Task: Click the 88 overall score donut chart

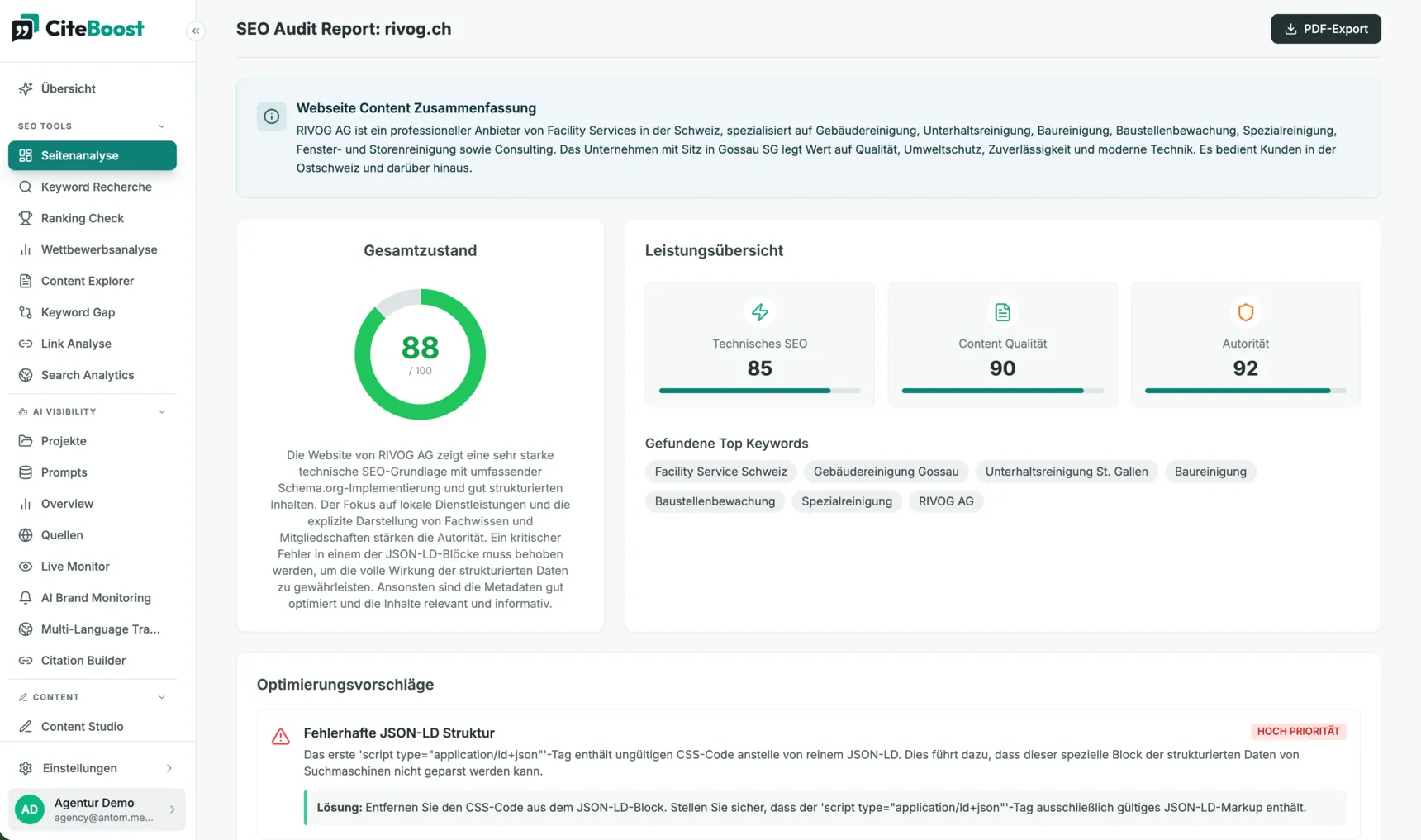Action: [x=420, y=354]
